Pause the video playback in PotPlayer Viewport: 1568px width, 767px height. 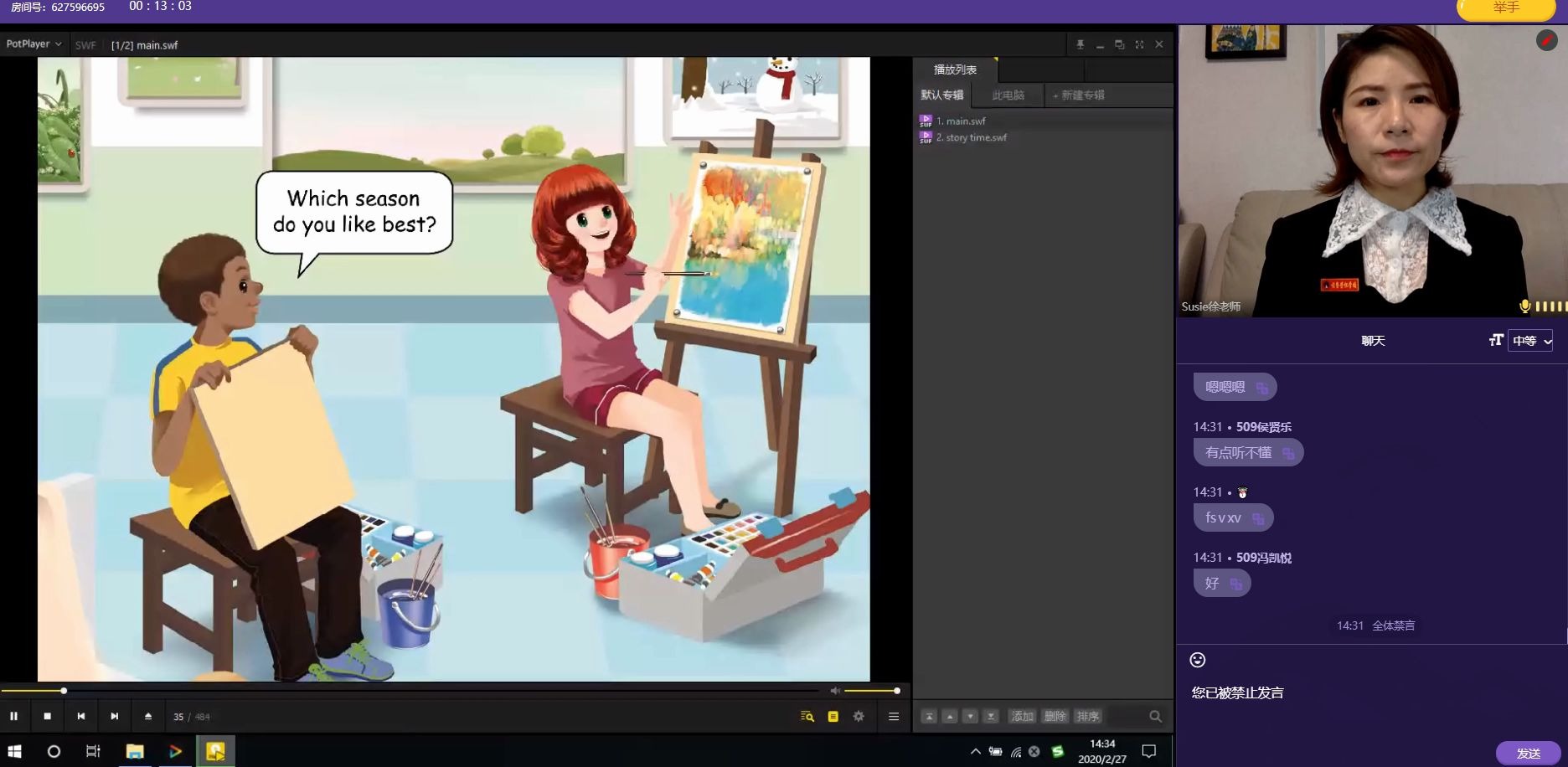click(13, 716)
